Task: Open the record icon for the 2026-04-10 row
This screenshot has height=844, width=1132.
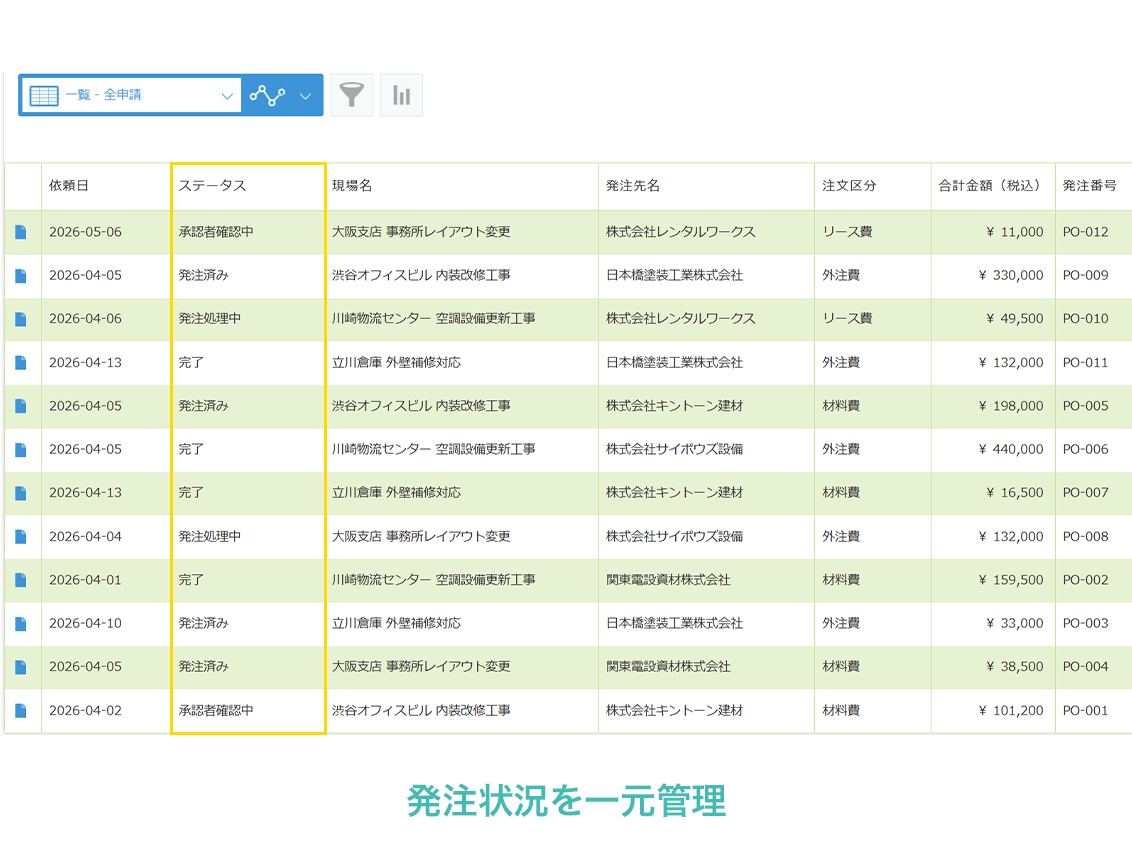Action: click(x=21, y=623)
